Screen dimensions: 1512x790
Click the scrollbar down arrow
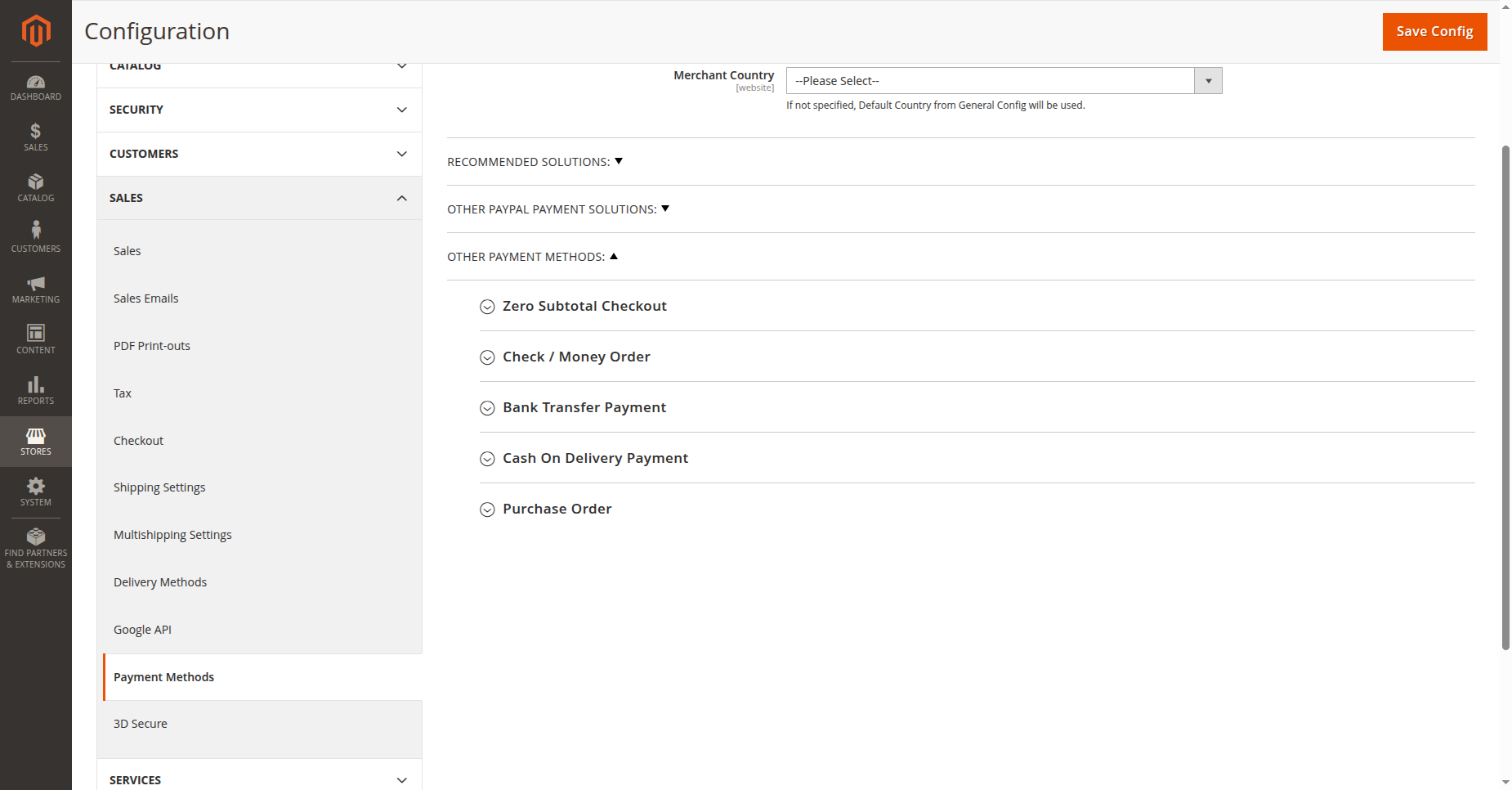pyautogui.click(x=1505, y=783)
